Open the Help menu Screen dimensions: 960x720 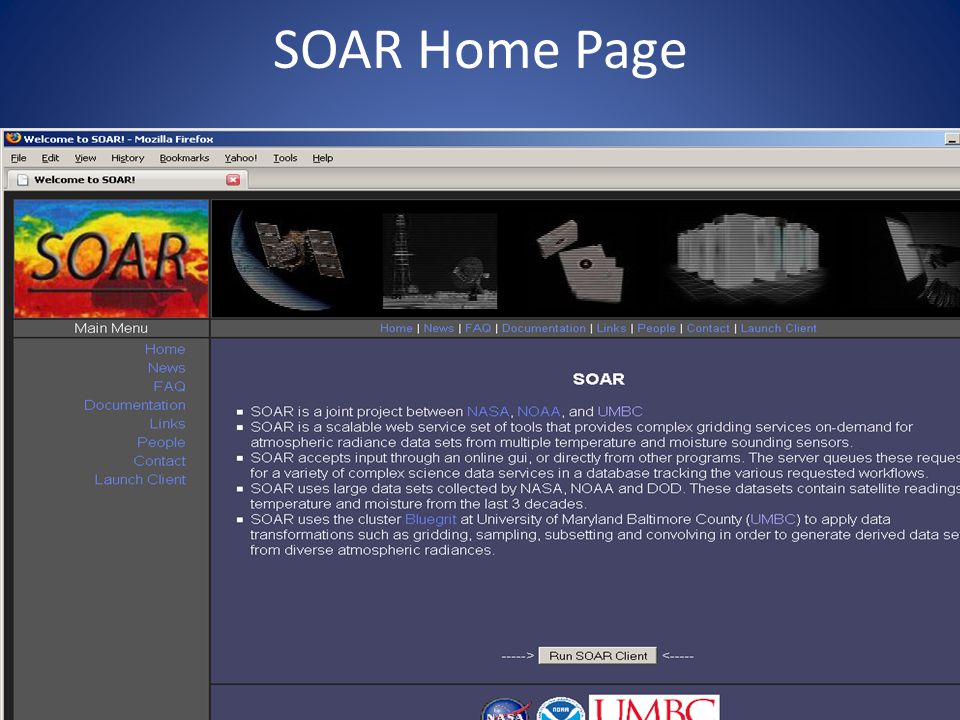pyautogui.click(x=323, y=158)
